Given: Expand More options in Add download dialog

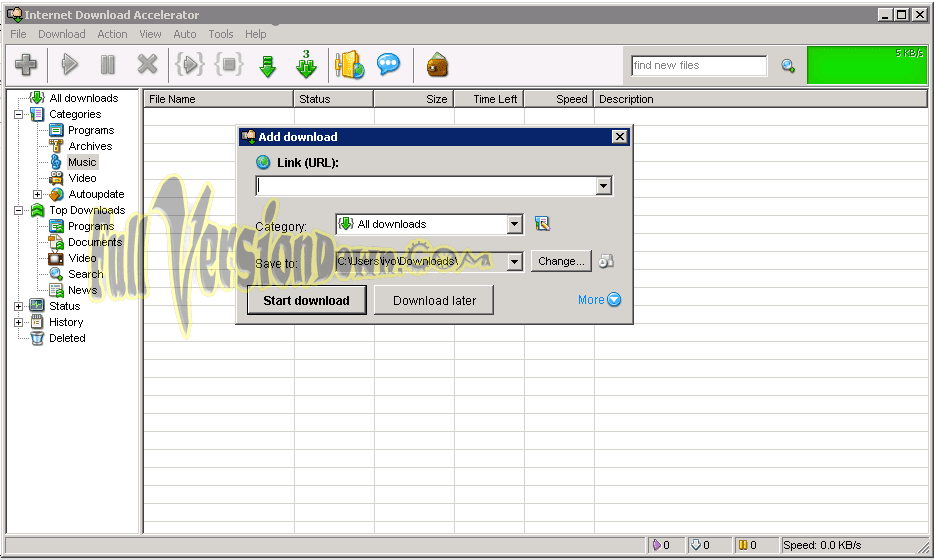Looking at the screenshot, I should (599, 300).
